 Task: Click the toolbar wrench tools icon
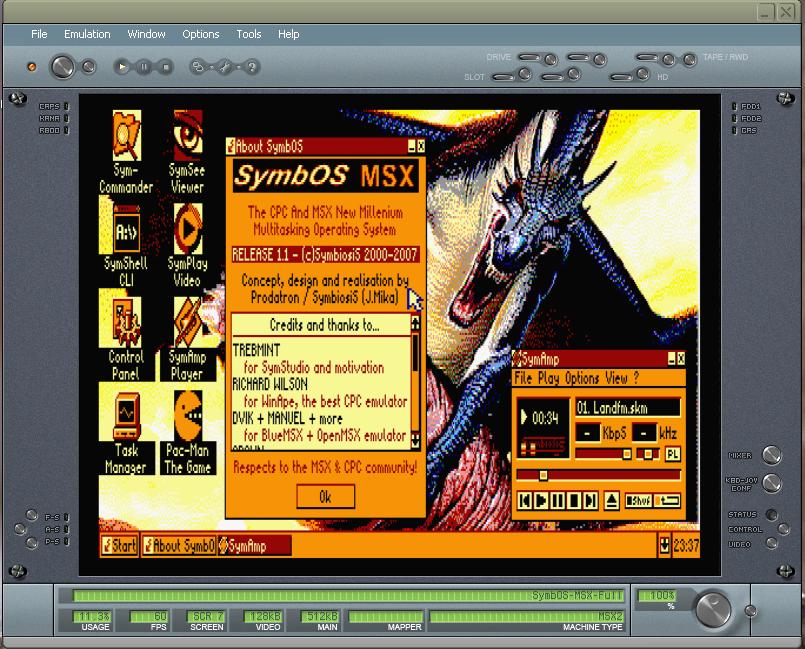(225, 67)
